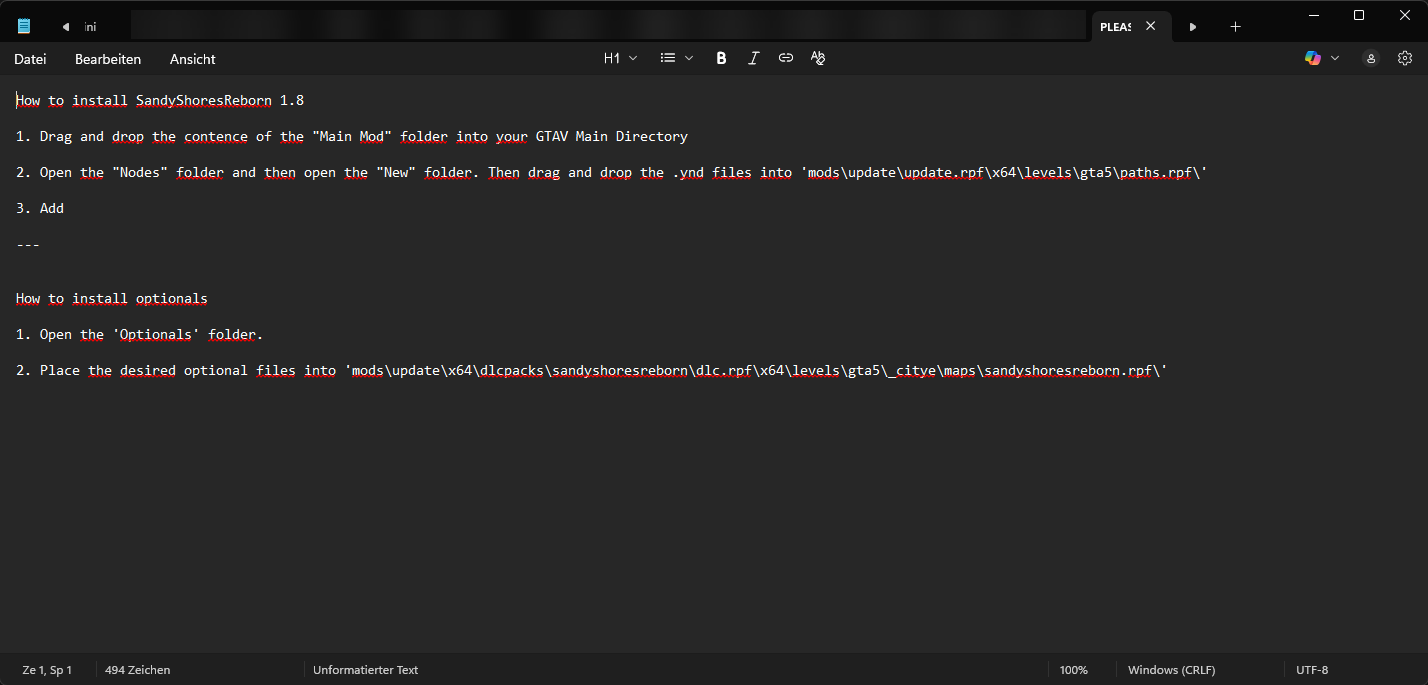The width and height of the screenshot is (1428, 685).
Task: Switch to the ini tab
Action: click(90, 27)
